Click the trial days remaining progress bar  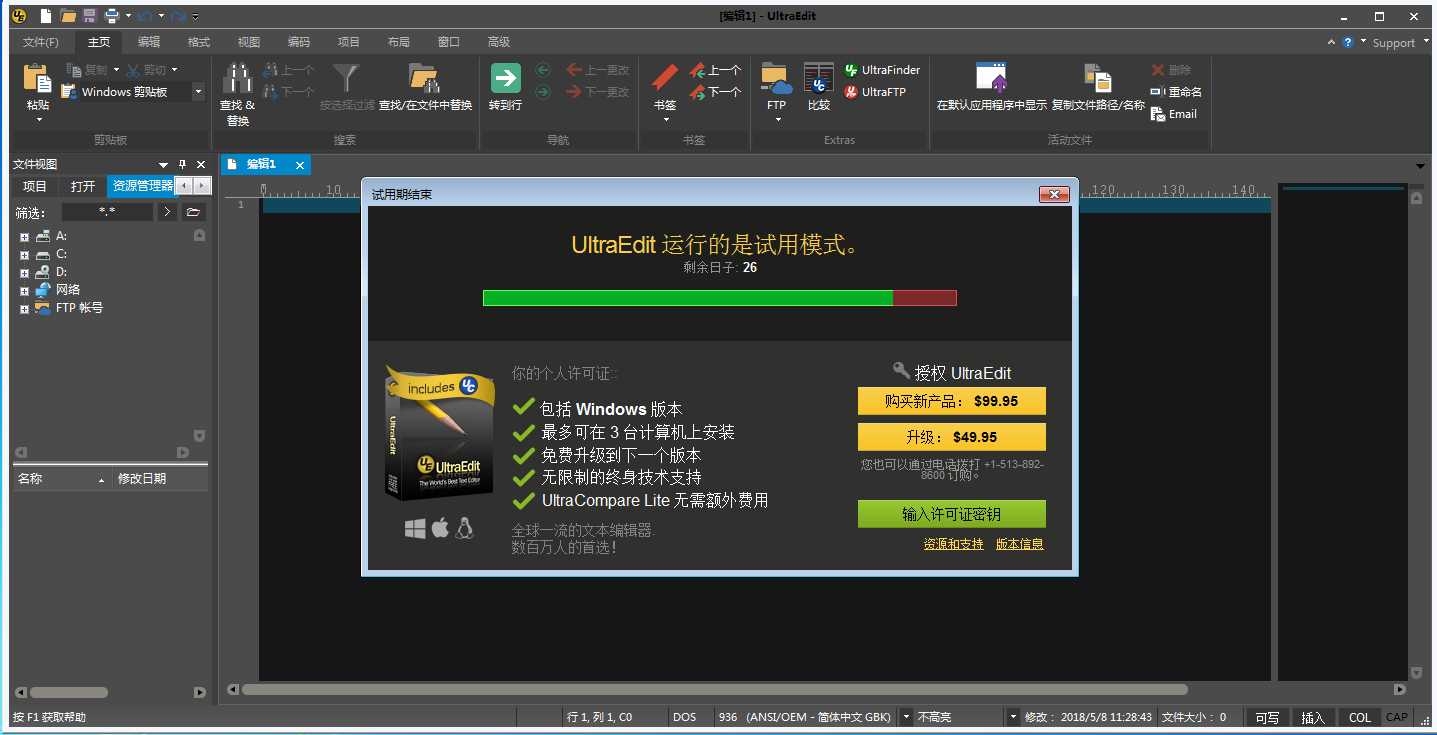coord(720,298)
